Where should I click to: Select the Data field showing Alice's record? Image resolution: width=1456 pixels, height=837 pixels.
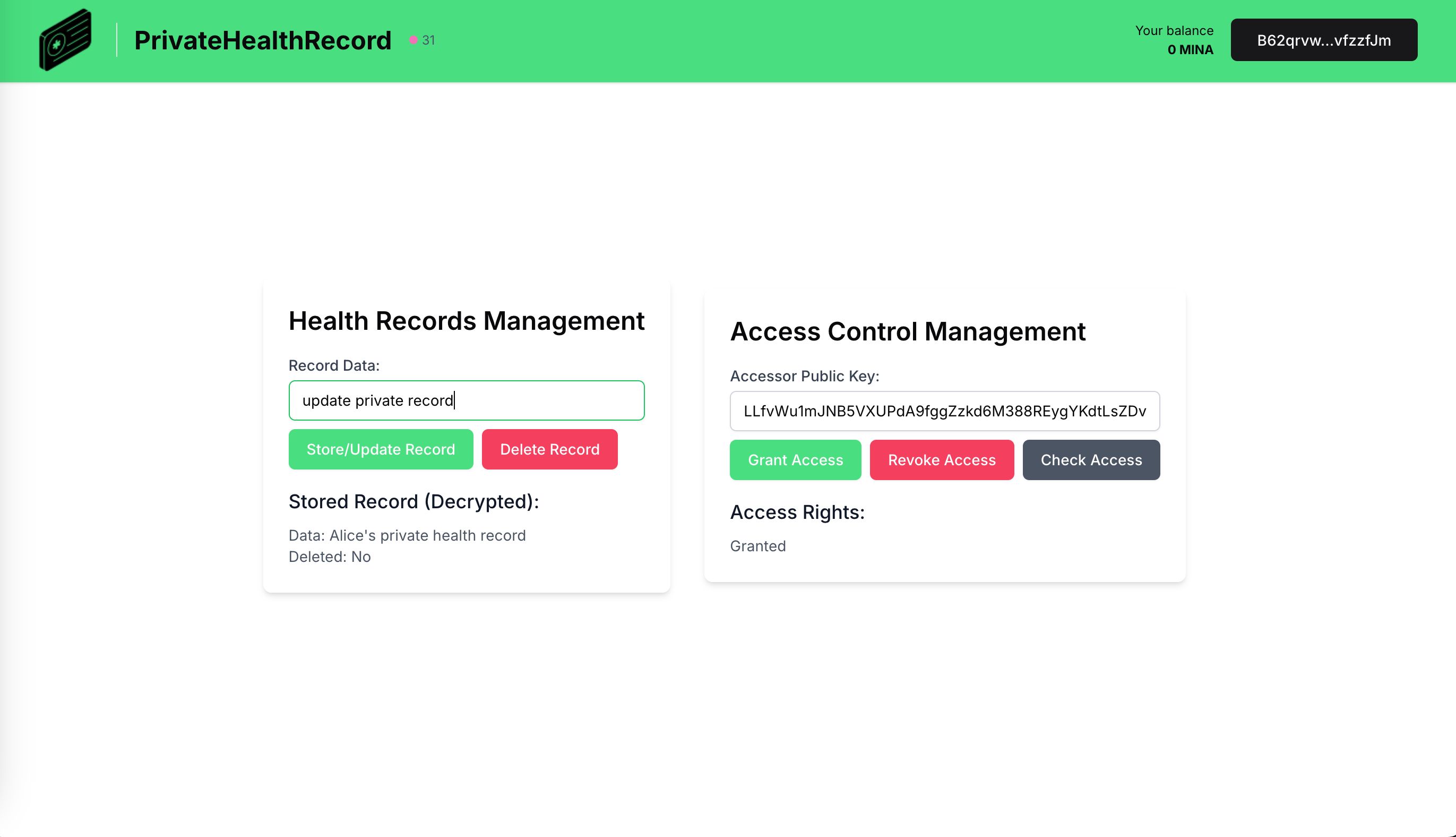(x=407, y=535)
